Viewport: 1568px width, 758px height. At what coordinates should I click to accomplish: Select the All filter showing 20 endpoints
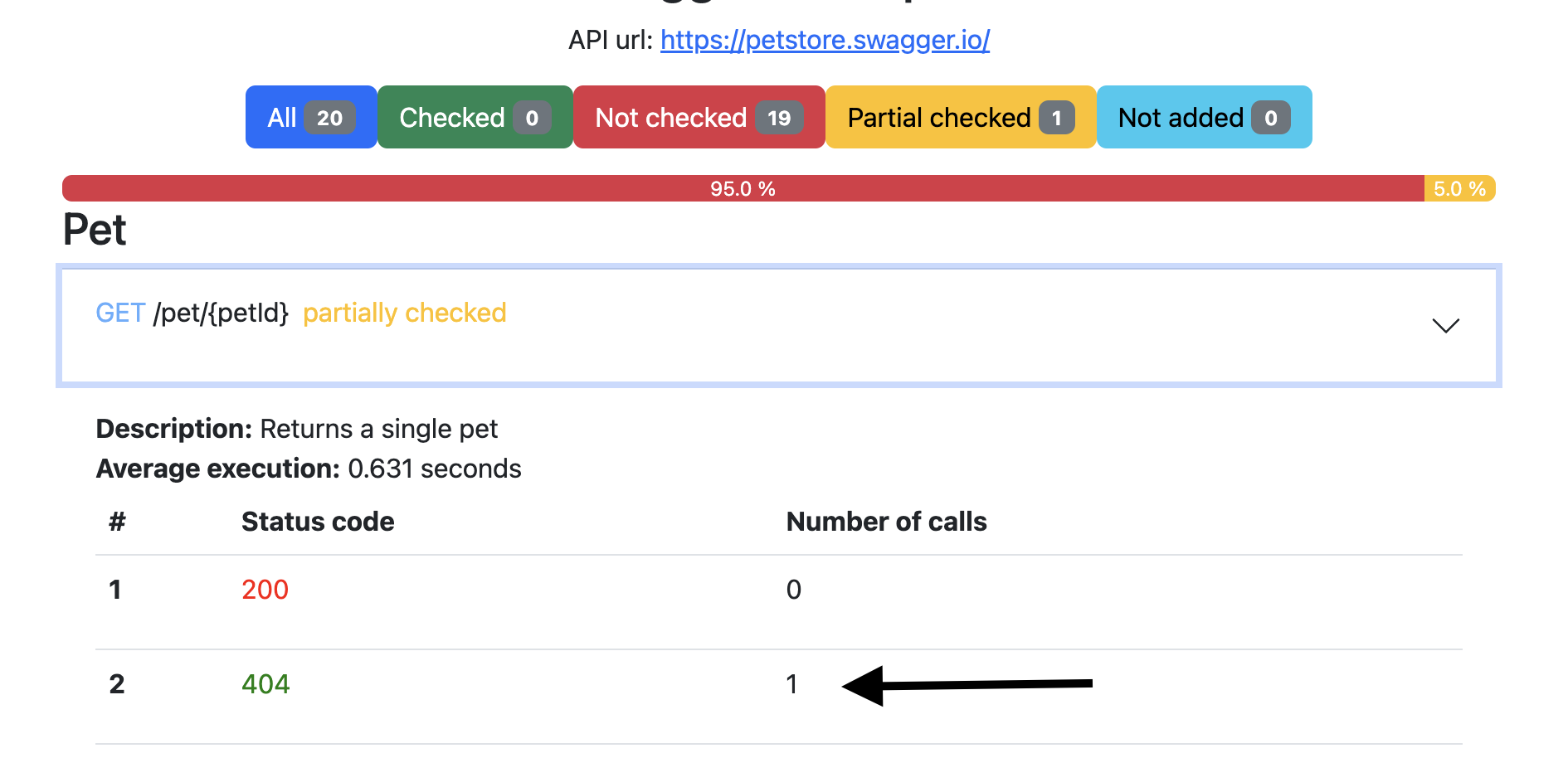310,117
